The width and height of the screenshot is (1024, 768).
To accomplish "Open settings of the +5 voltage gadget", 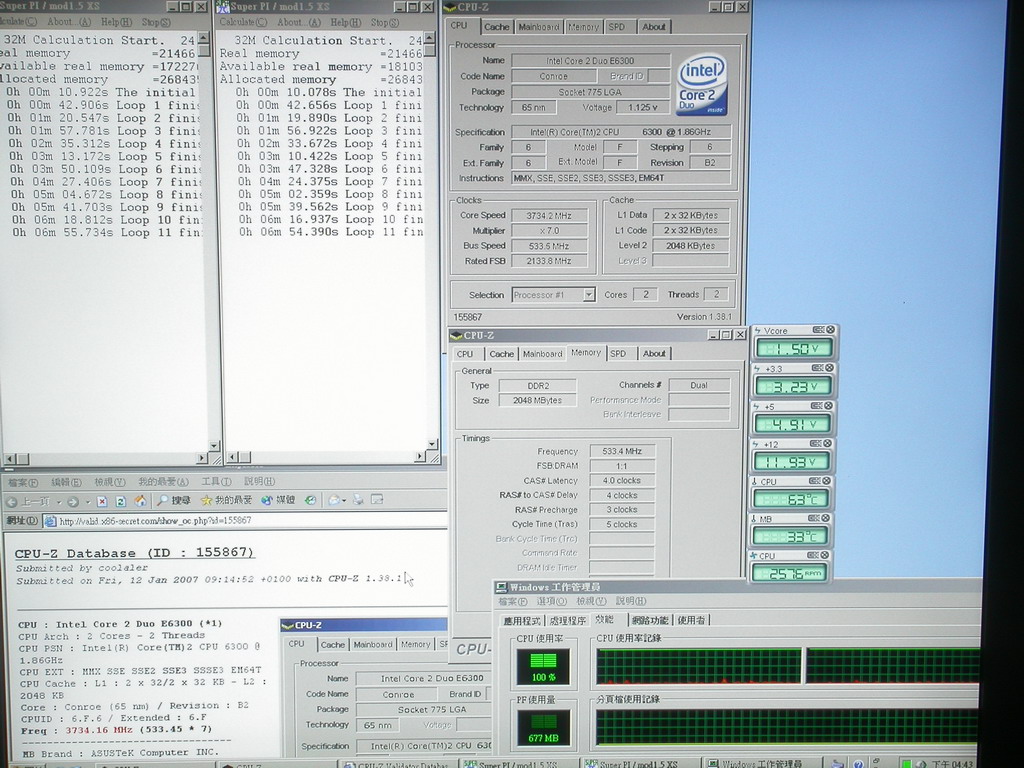I will point(816,406).
